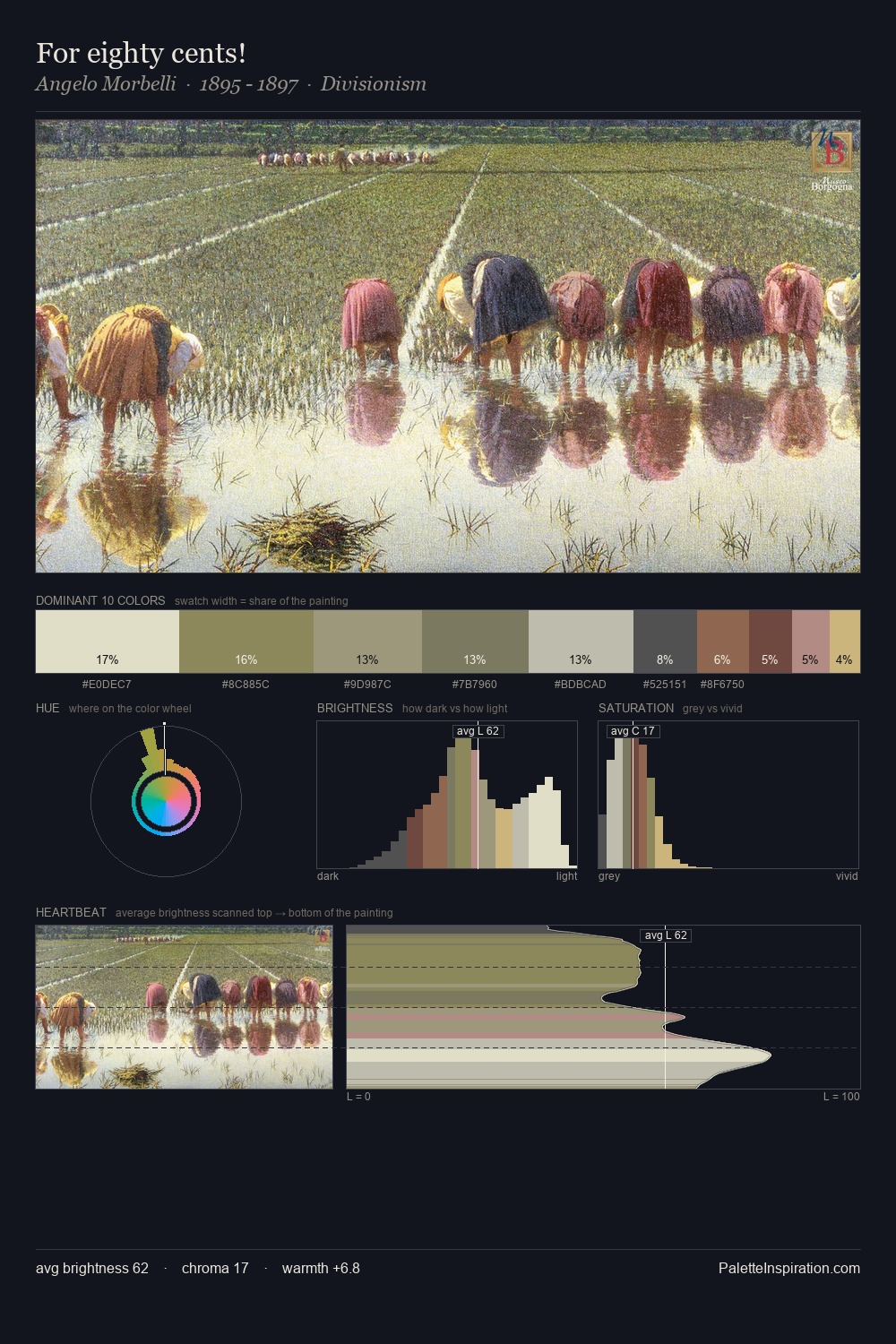Click 'avg L 62' label in heartbeat chart

666,935
